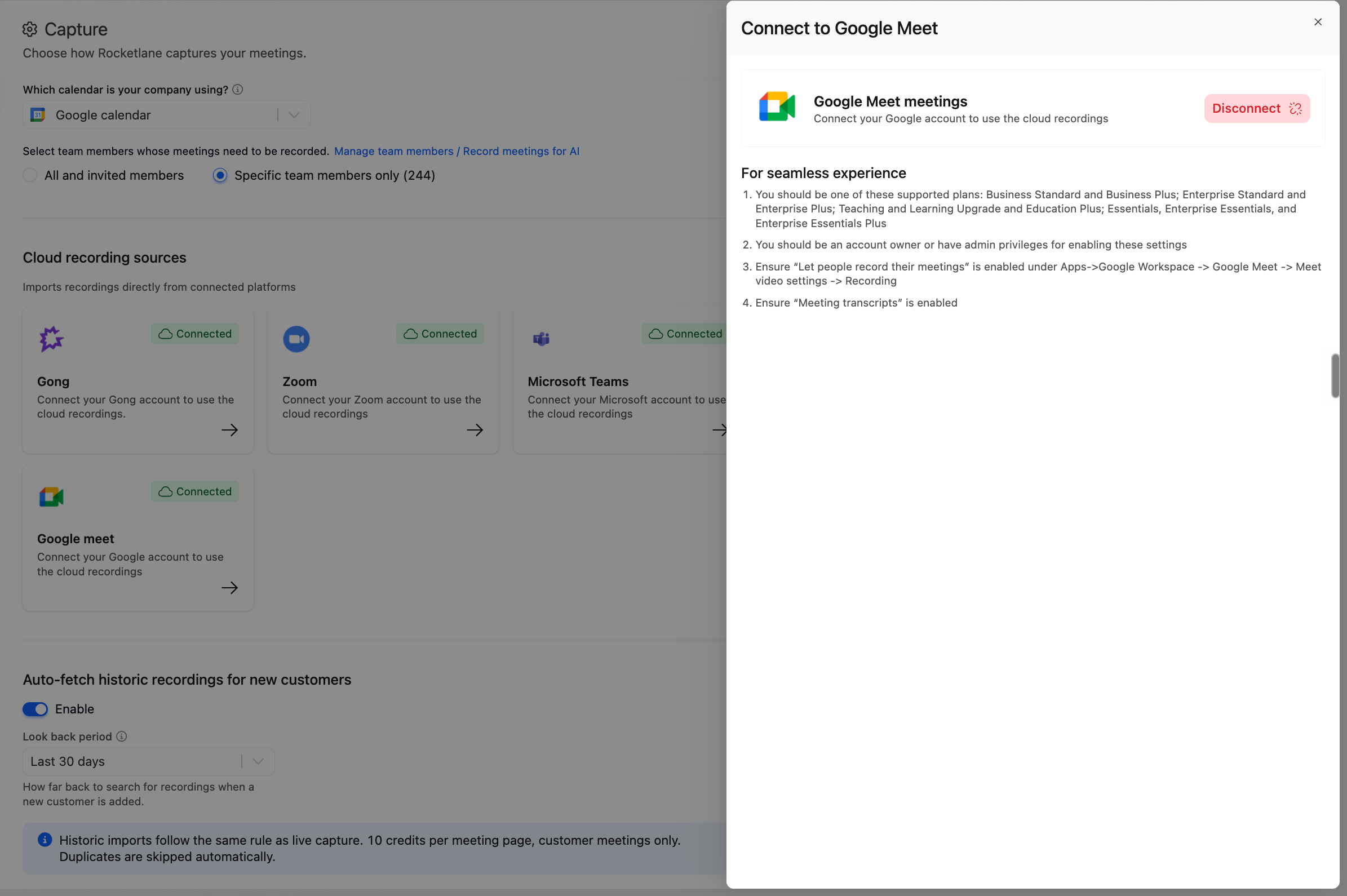Click the Look back period info icon
This screenshot has height=896, width=1347.
pyautogui.click(x=122, y=737)
